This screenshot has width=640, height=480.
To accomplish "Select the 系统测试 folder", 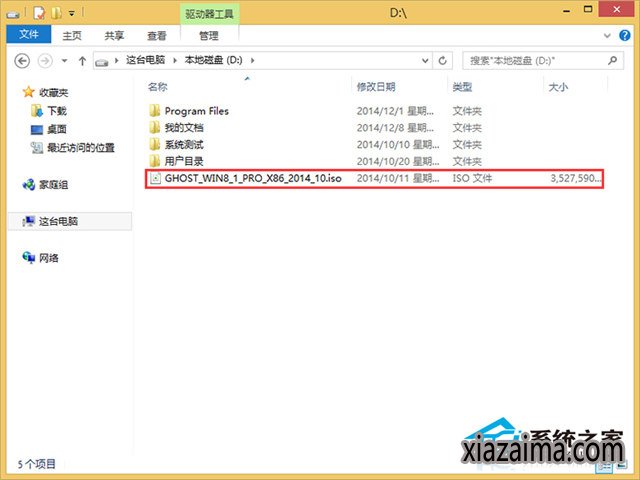I will [x=184, y=144].
